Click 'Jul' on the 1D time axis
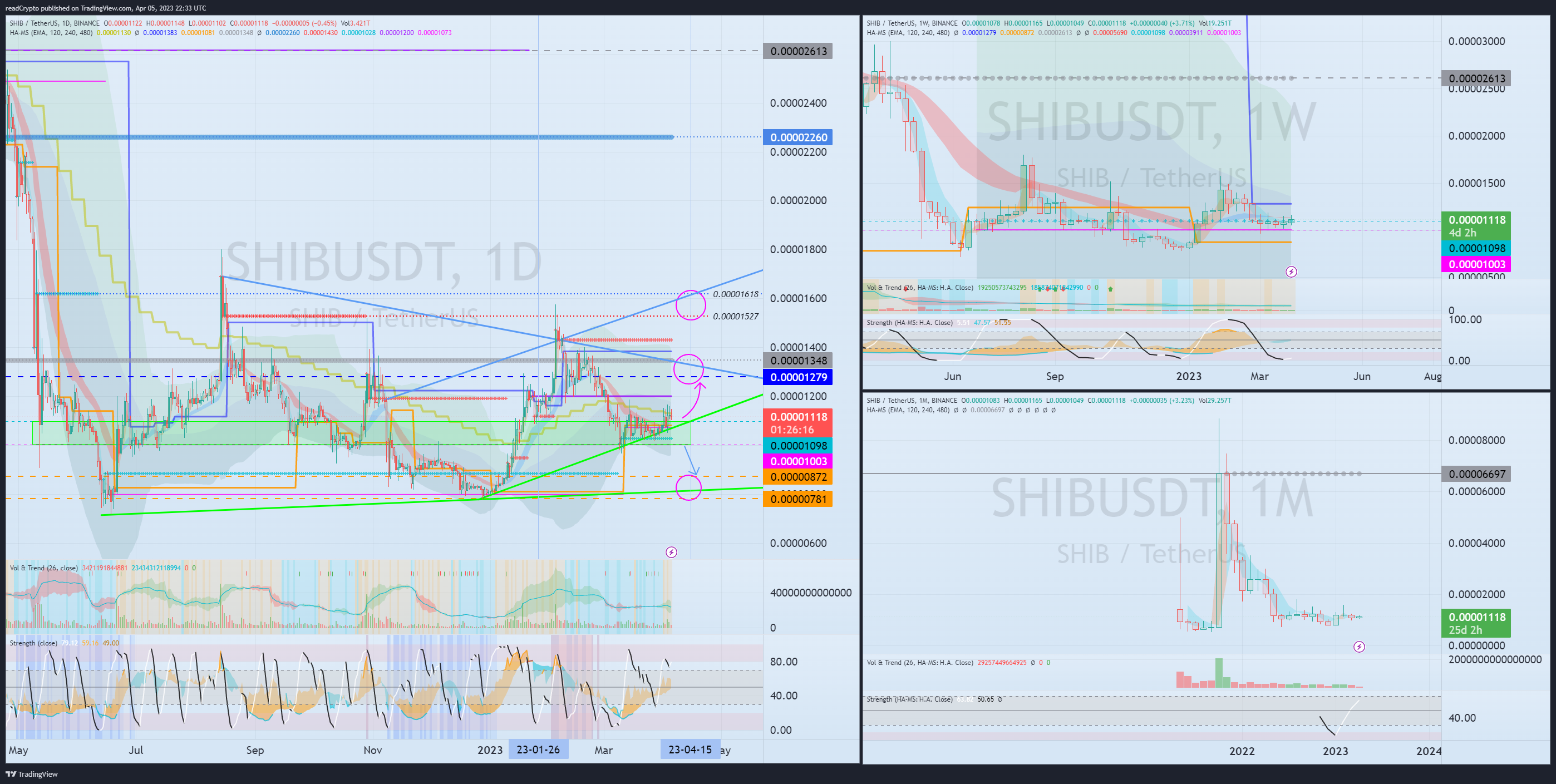 (136, 750)
